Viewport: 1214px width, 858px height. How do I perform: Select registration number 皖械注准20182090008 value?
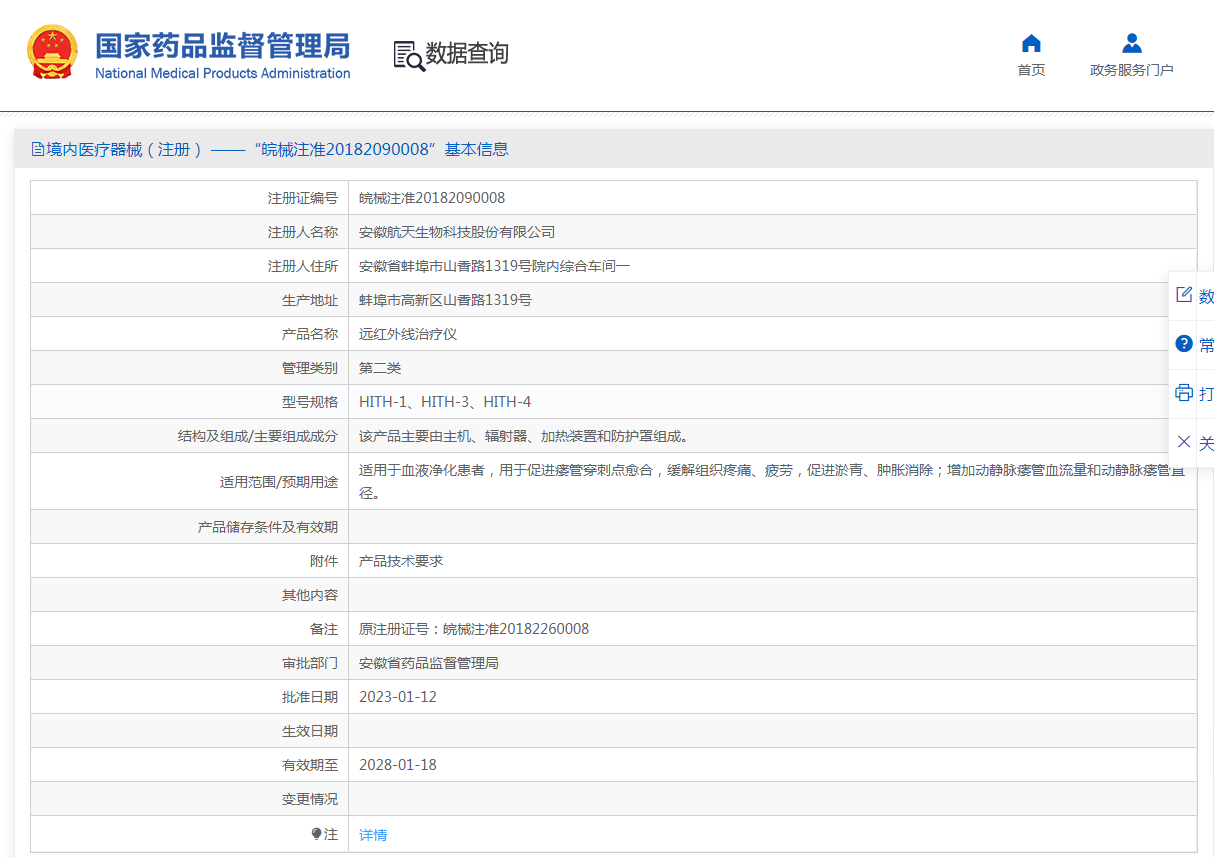click(x=432, y=198)
